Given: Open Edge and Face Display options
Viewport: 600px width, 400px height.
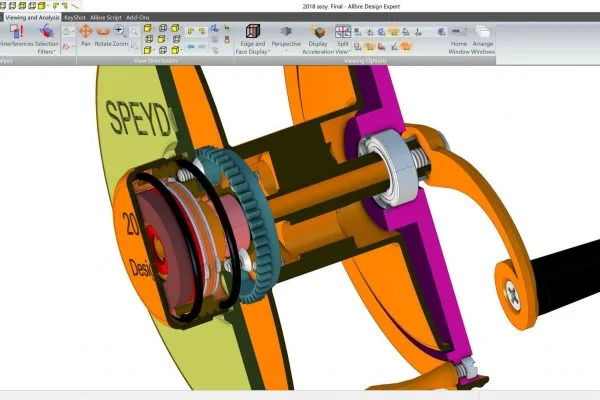Looking at the screenshot, I should 252,39.
